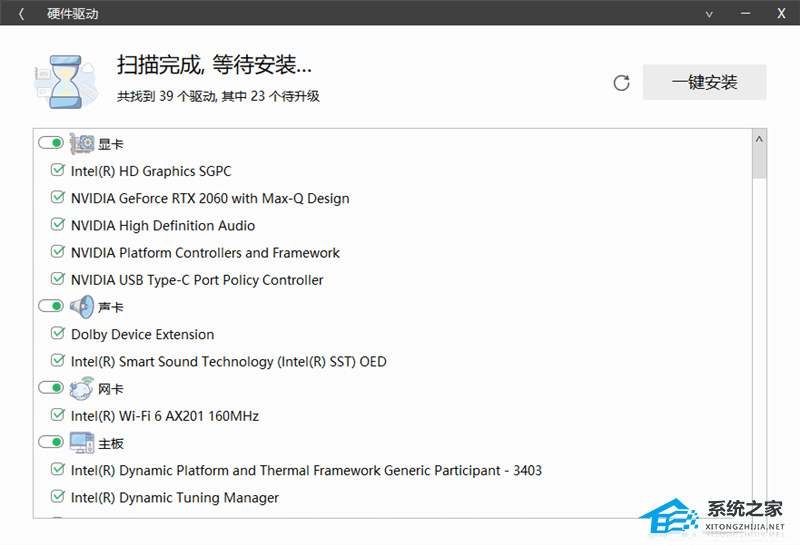Click the hourglass scan status icon

pos(66,82)
